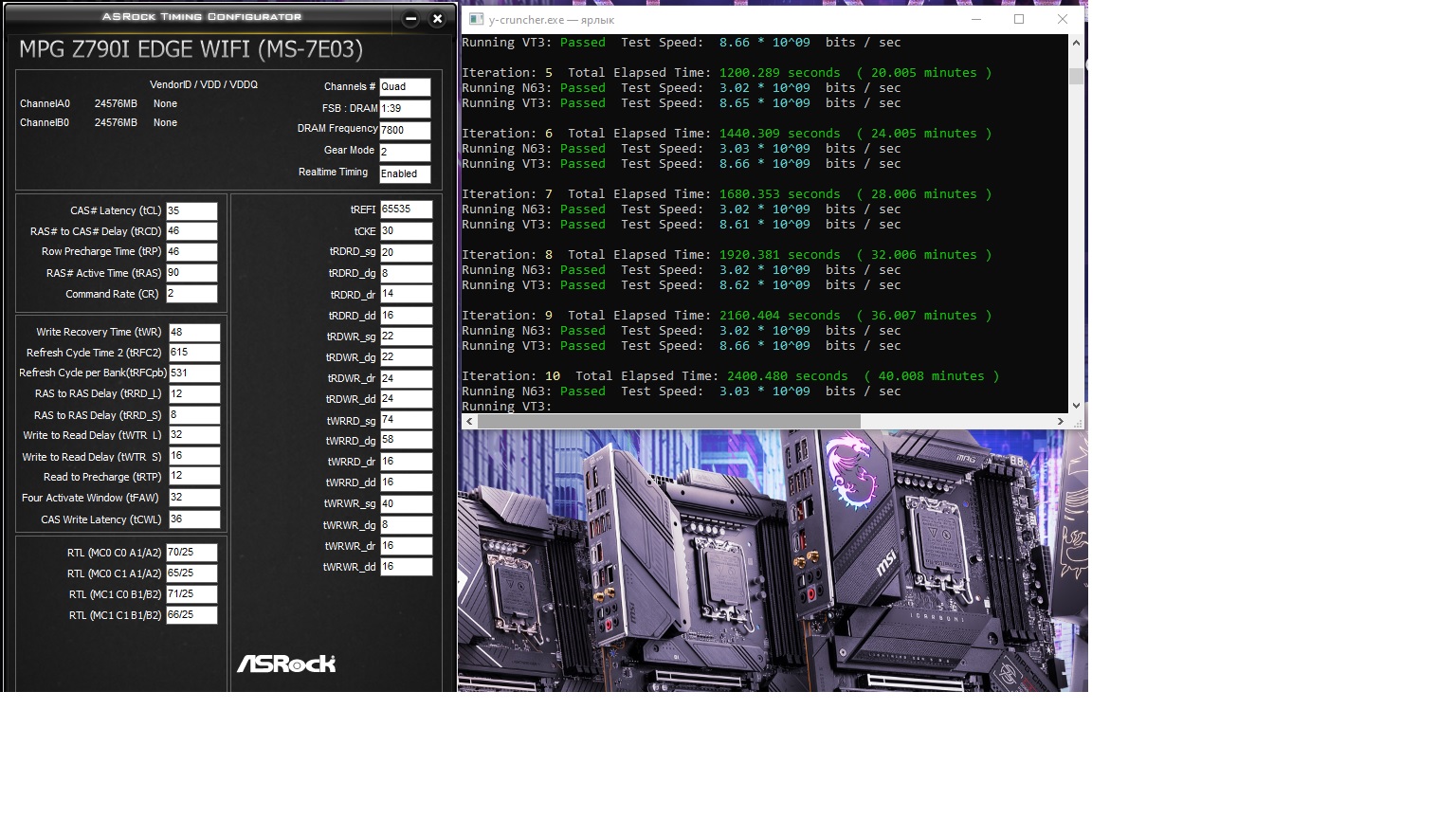The width and height of the screenshot is (1456, 819).
Task: Click the ASRock logo in the configurator
Action: tap(286, 664)
